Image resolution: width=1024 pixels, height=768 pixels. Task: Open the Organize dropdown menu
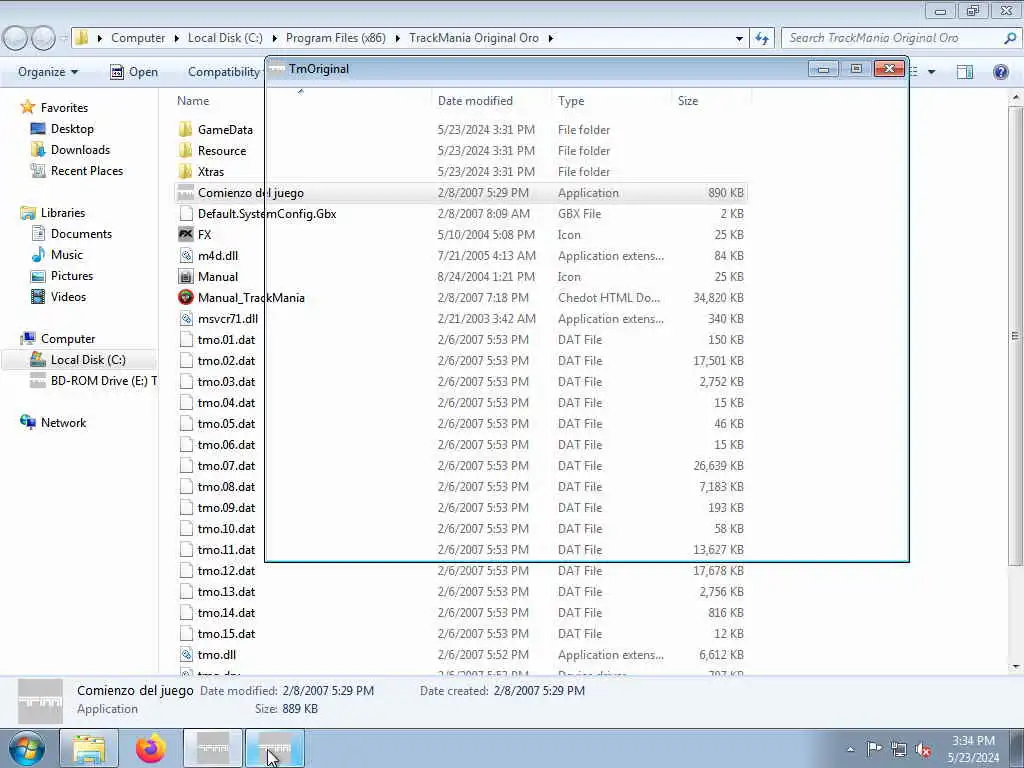pos(48,72)
